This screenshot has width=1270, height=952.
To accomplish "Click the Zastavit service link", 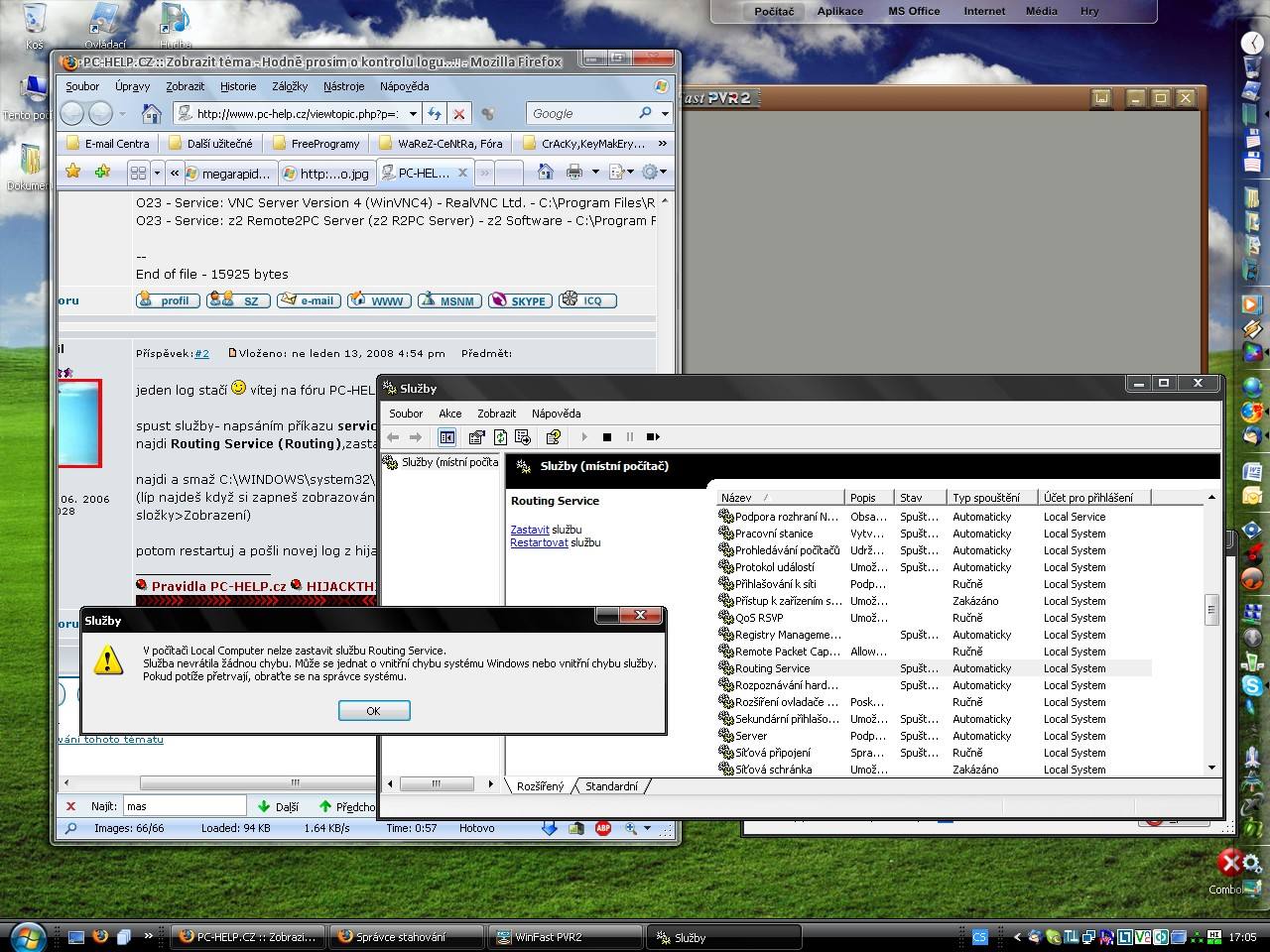I will coord(529,530).
